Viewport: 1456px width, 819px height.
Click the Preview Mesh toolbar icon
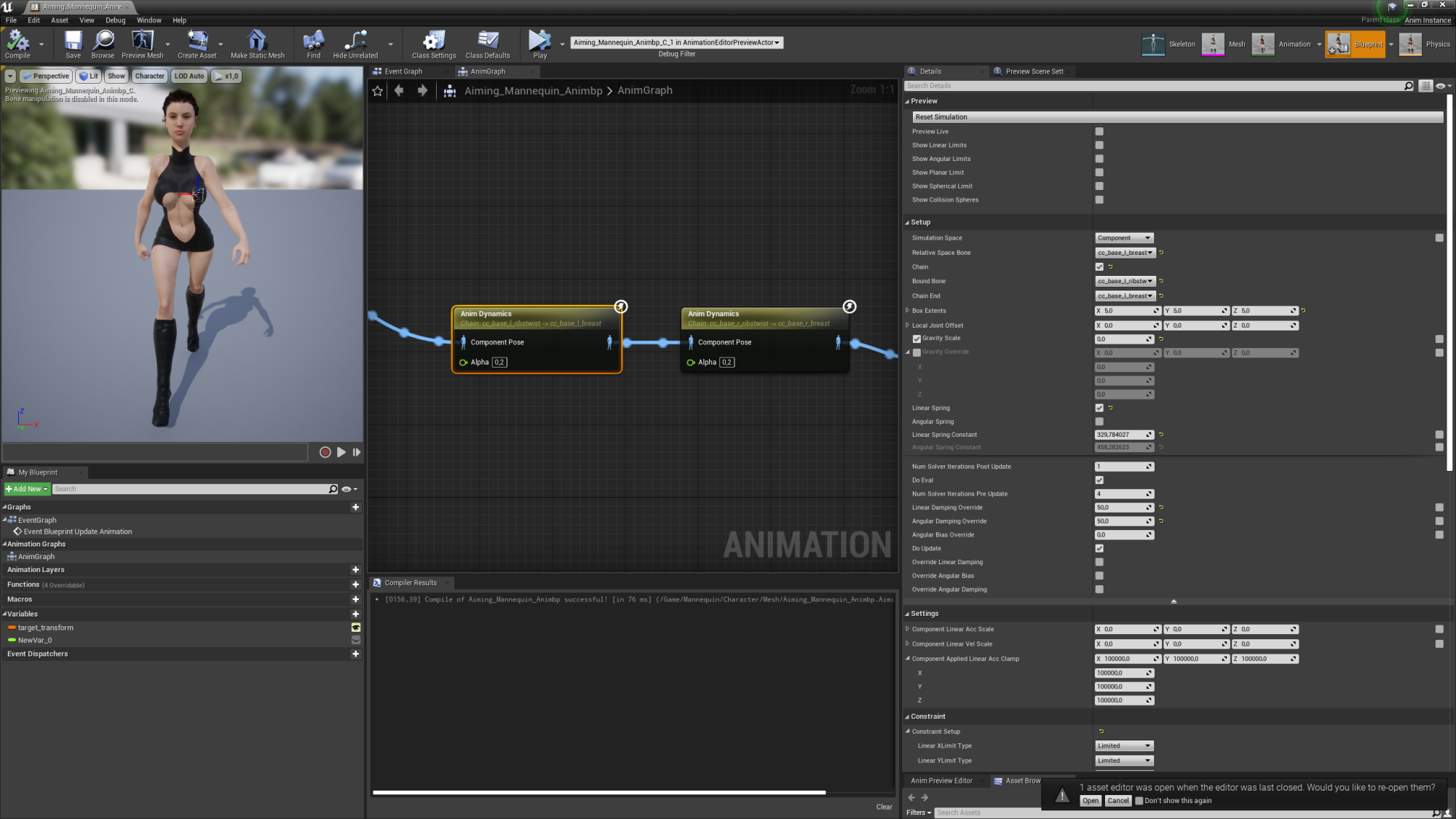tap(143, 44)
